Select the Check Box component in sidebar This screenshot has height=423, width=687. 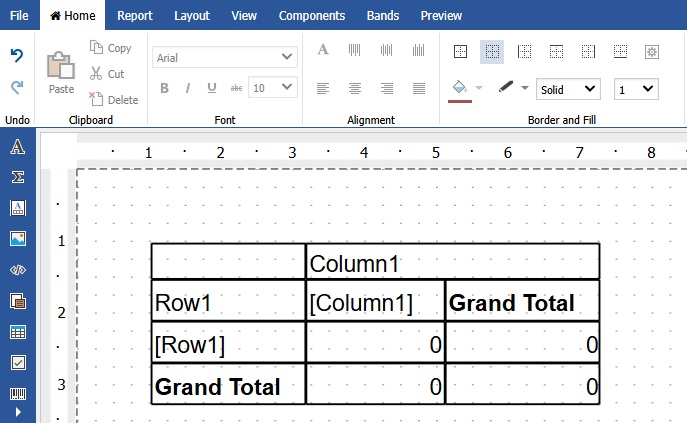click(17, 362)
